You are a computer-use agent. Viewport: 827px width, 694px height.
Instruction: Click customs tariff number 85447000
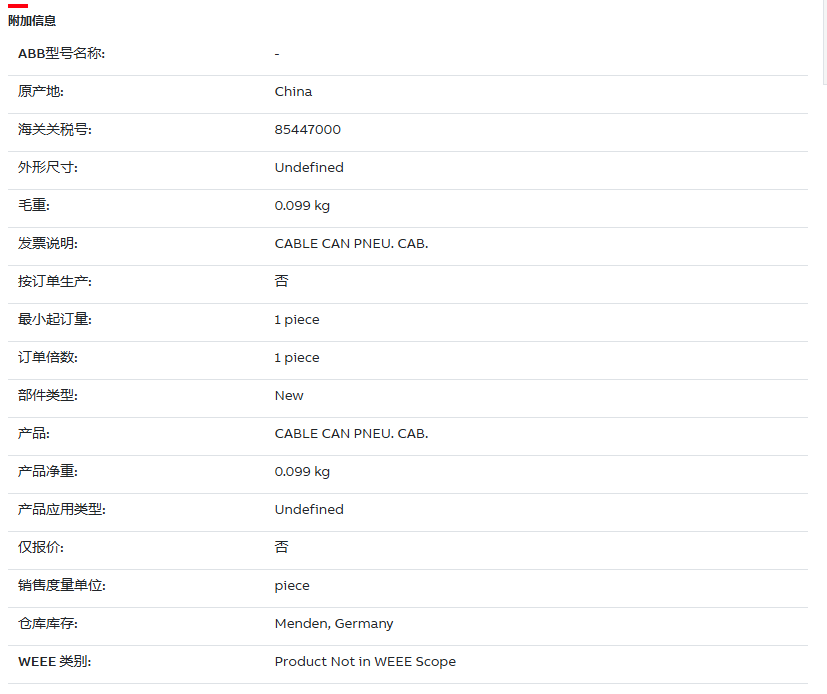coord(307,130)
